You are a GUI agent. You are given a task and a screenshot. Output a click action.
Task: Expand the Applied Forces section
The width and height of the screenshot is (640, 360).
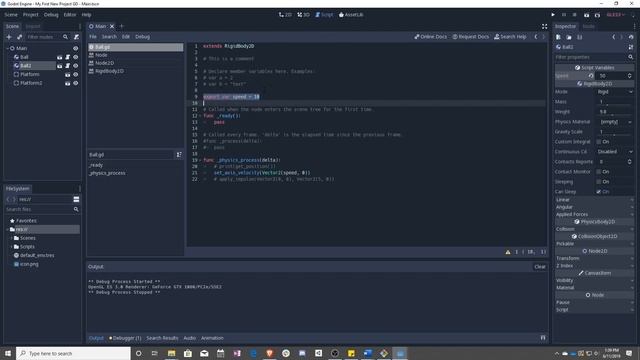click(x=594, y=214)
